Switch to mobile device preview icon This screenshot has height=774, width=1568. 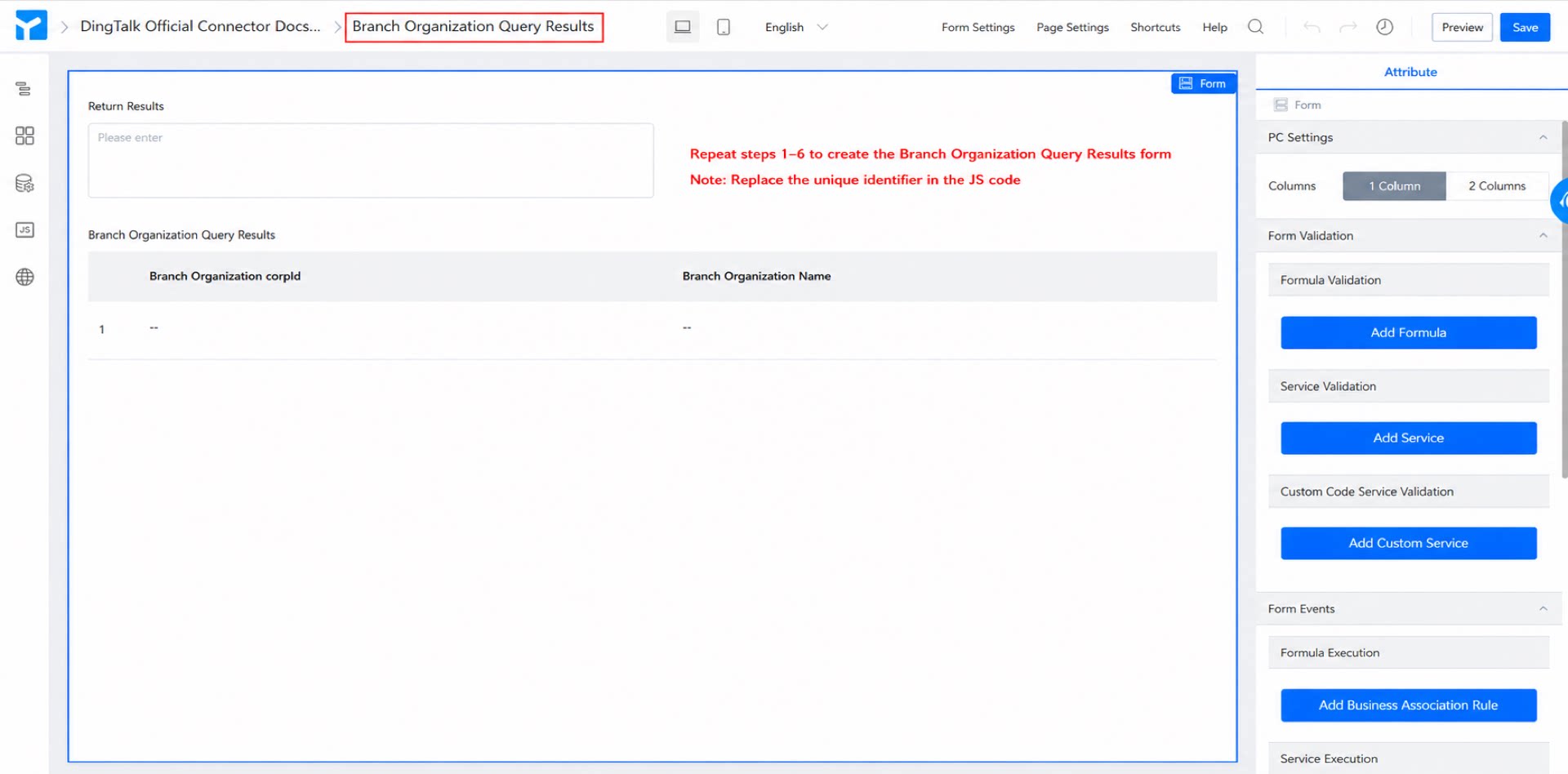724,27
